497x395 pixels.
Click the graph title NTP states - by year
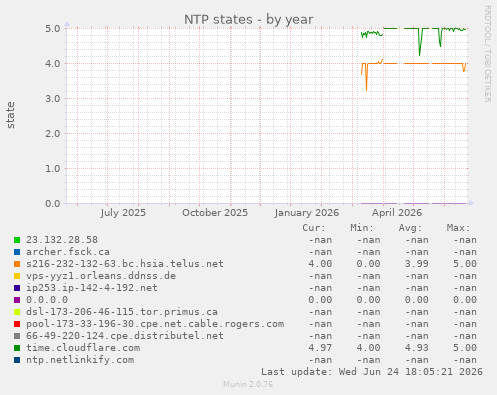click(x=249, y=20)
